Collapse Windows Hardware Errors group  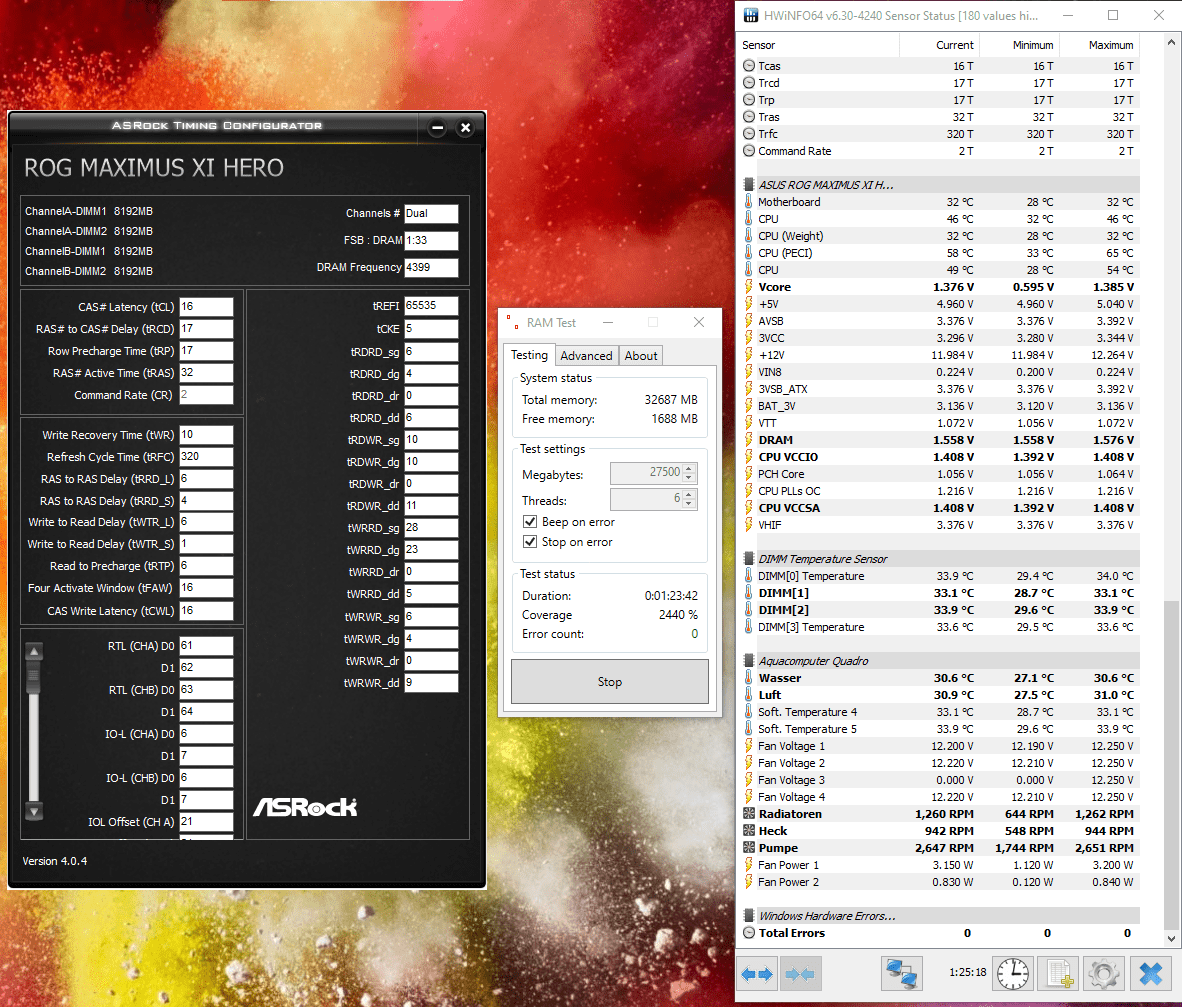[x=749, y=916]
